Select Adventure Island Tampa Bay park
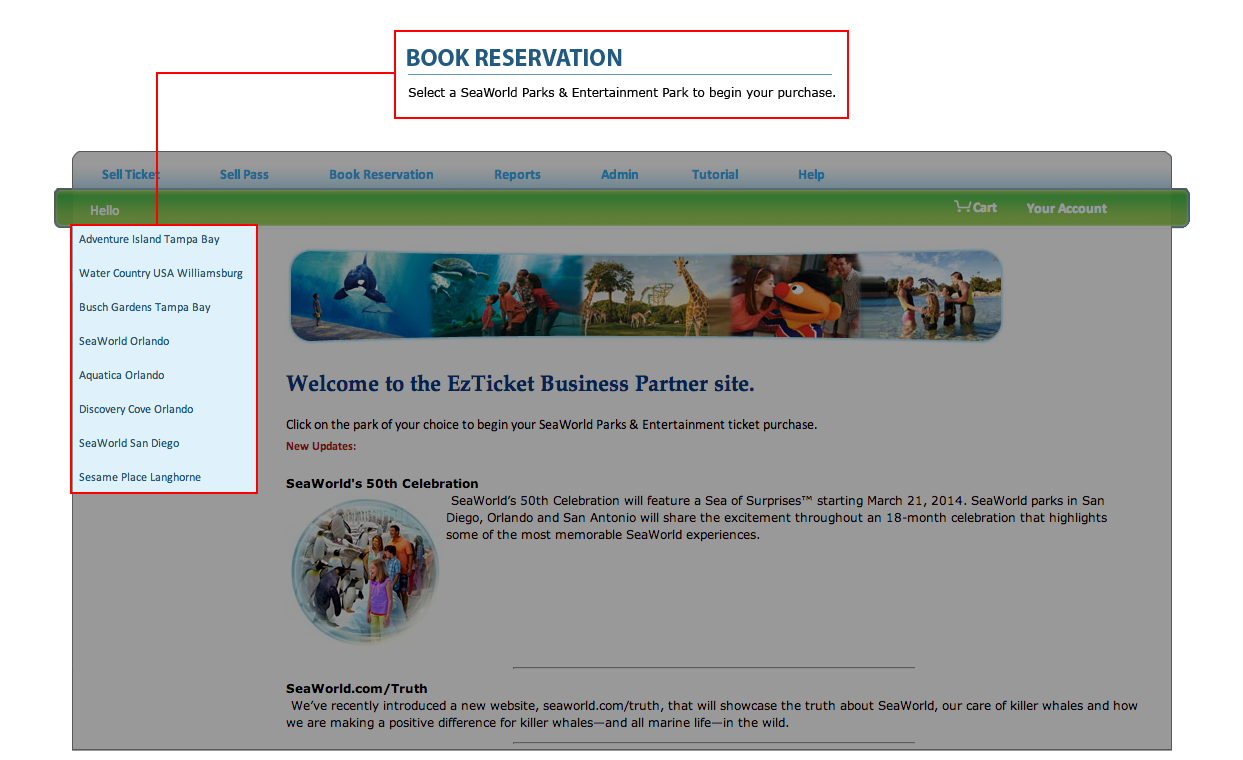Screen dimensions: 1243x760 tap(149, 239)
